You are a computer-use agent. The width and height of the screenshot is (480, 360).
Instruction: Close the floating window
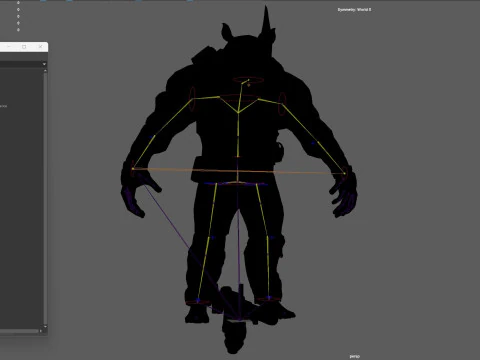point(40,47)
